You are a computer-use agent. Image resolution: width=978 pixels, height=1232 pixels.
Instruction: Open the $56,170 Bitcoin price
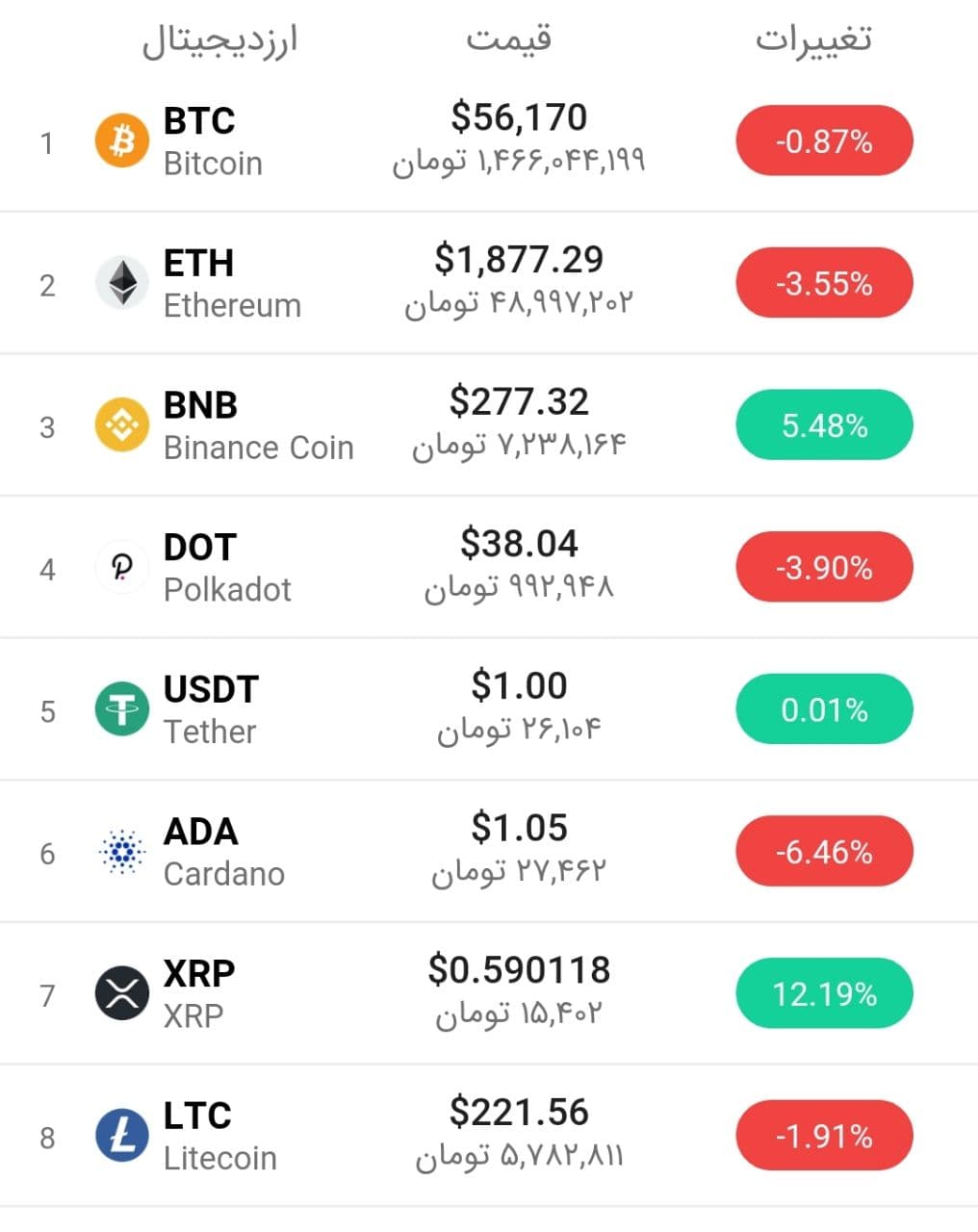(x=519, y=117)
